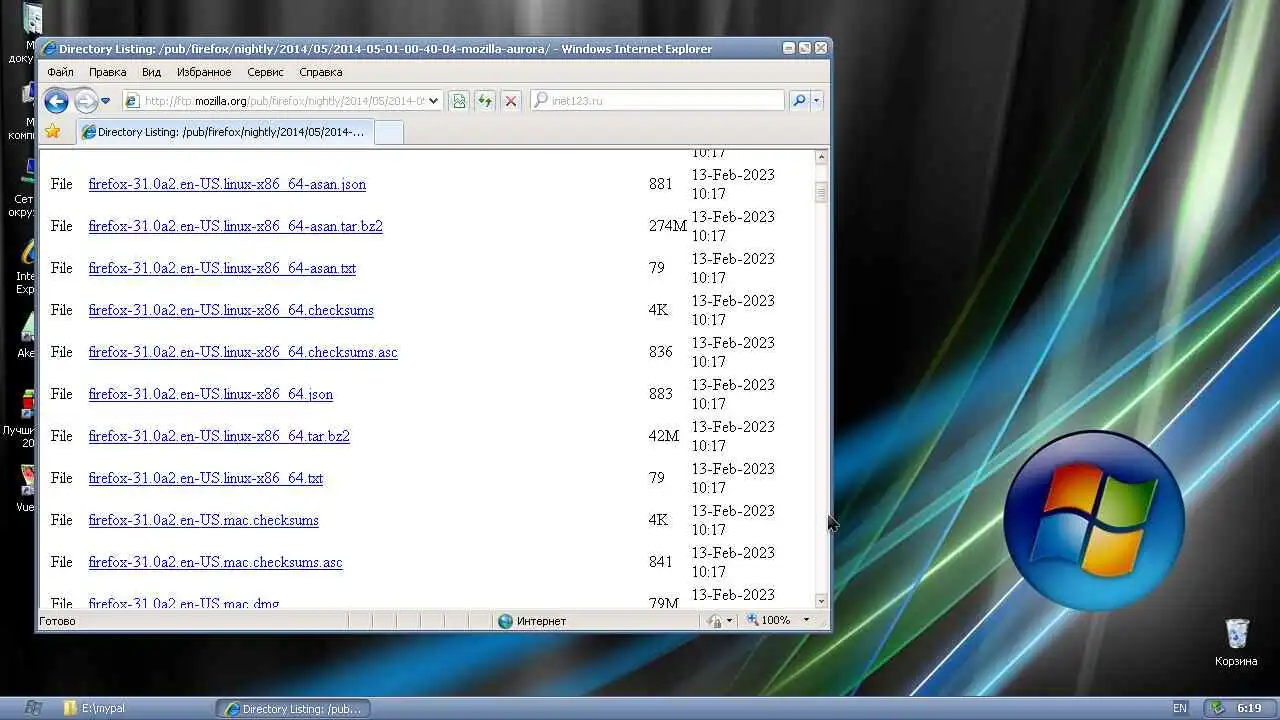Open the recent pages dropdown arrow
Screen dimensions: 1280x720
[x=105, y=101]
